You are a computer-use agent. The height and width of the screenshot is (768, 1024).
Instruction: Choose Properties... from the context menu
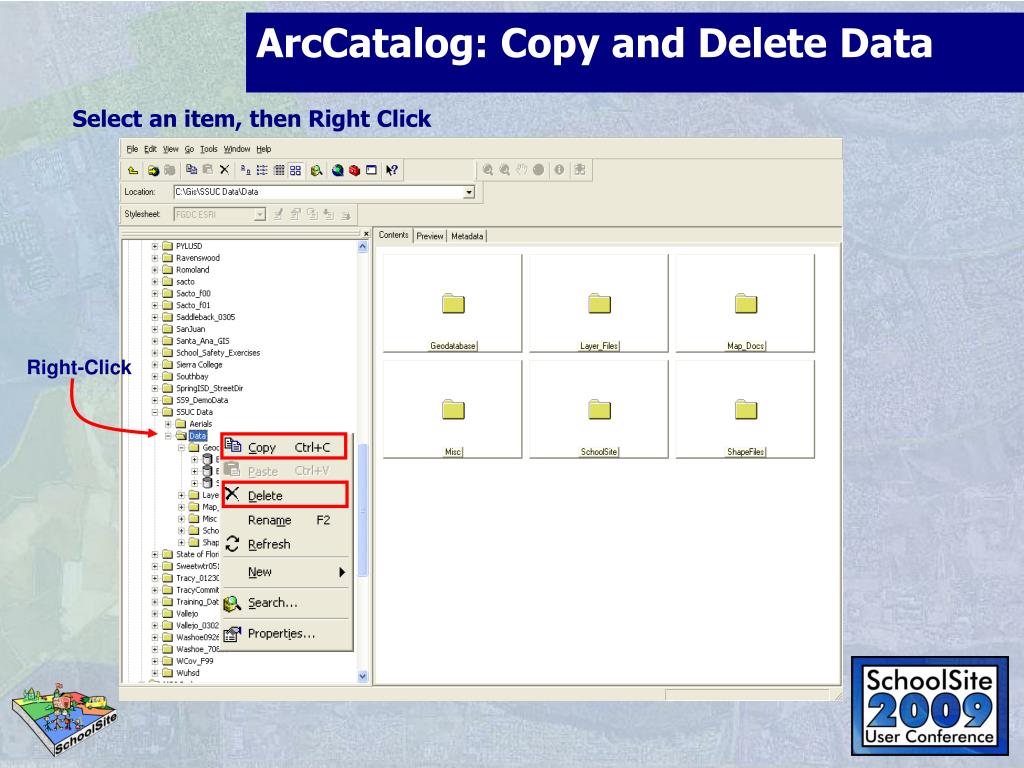(287, 633)
